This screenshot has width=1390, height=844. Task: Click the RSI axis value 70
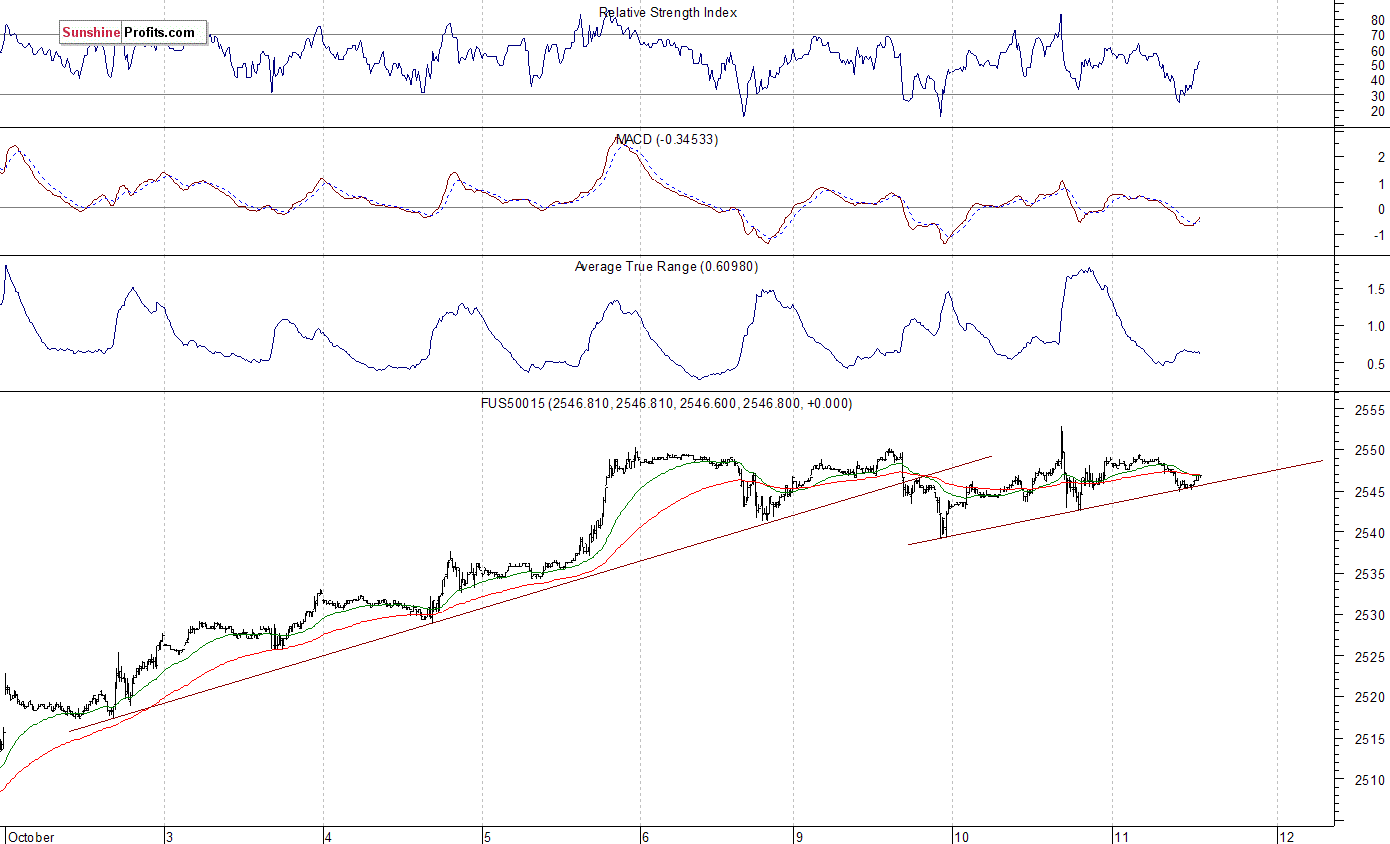pyautogui.click(x=1378, y=35)
